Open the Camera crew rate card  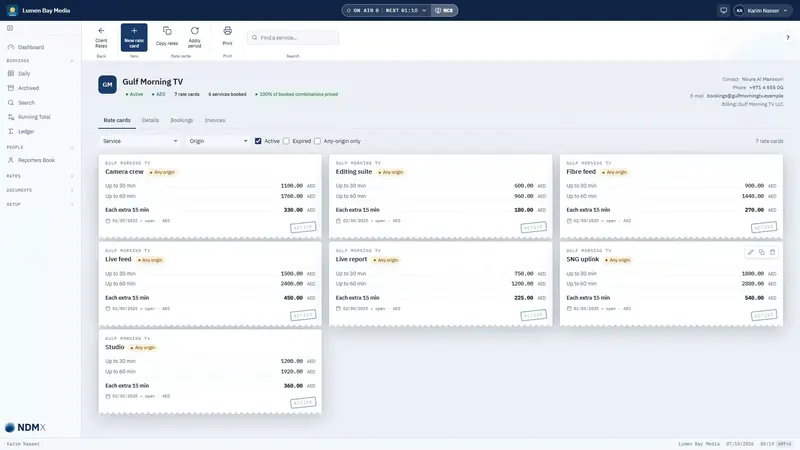(x=210, y=196)
